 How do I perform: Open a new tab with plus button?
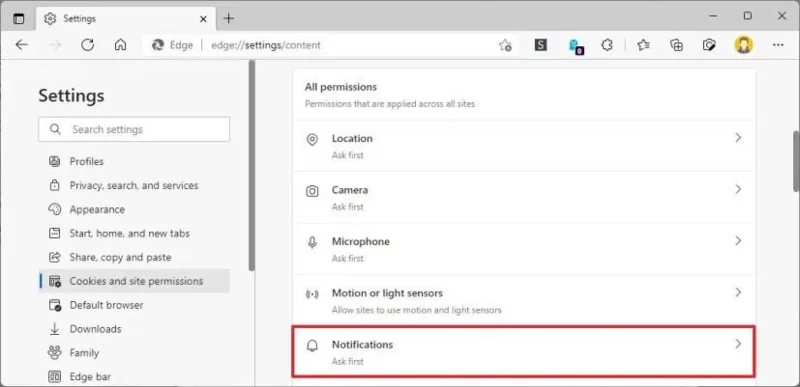[x=229, y=18]
